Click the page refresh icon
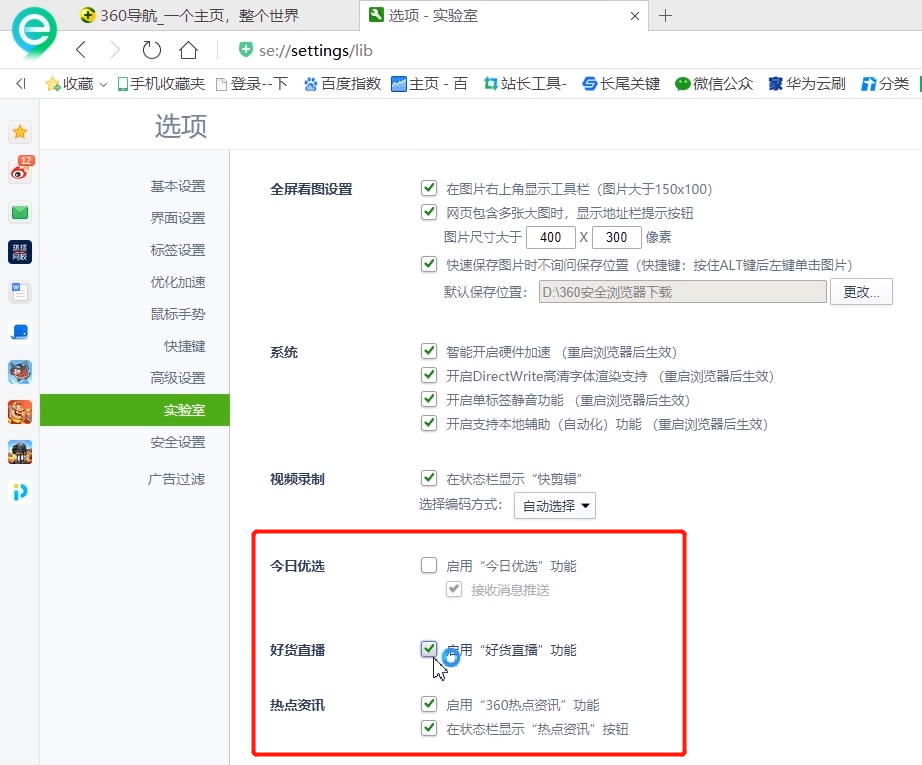This screenshot has height=765, width=922. click(x=151, y=48)
